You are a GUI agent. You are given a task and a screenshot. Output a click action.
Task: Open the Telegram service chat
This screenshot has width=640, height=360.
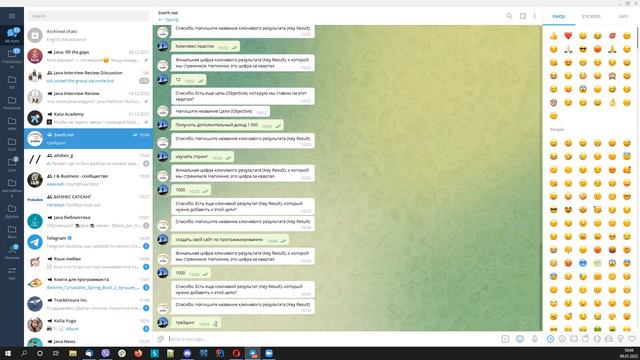[x=88, y=242]
